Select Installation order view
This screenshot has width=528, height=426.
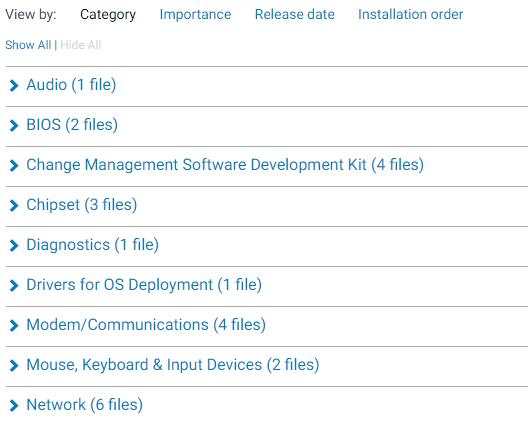pos(410,14)
